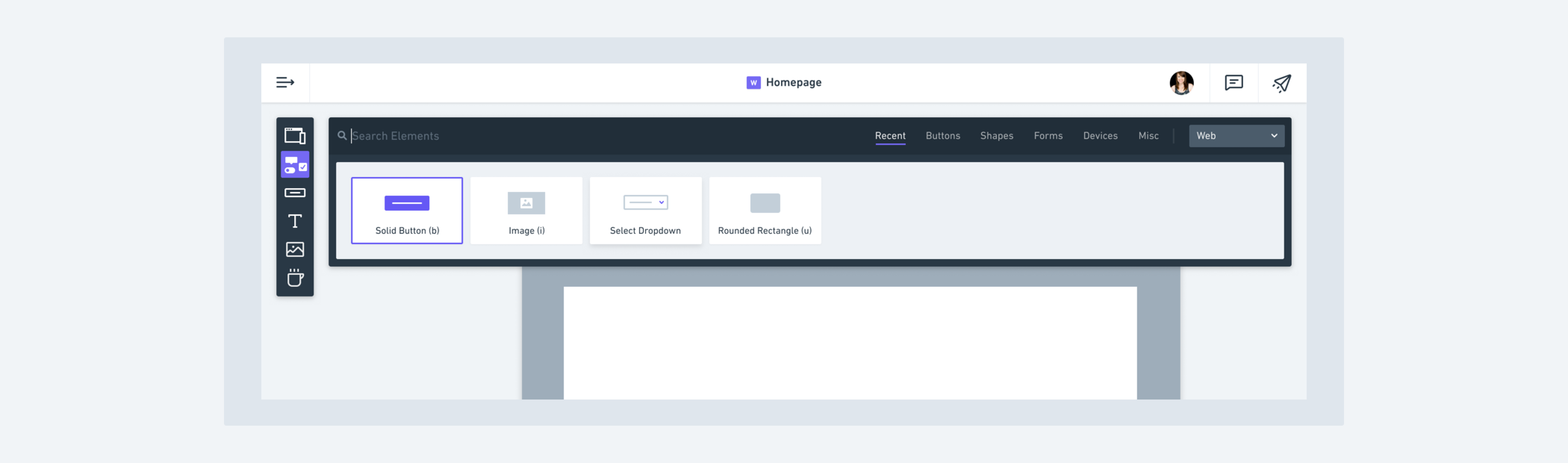
Task: Select the Misc tab
Action: (x=1148, y=135)
